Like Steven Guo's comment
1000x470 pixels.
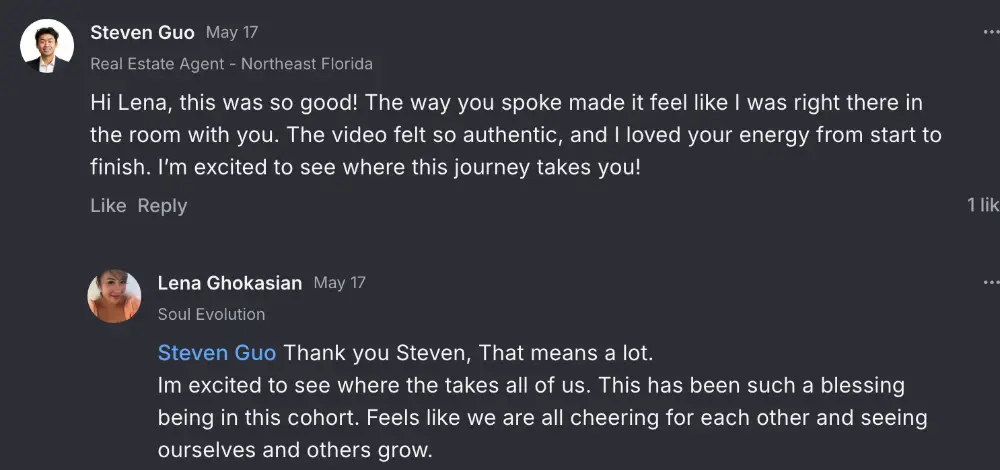click(108, 206)
